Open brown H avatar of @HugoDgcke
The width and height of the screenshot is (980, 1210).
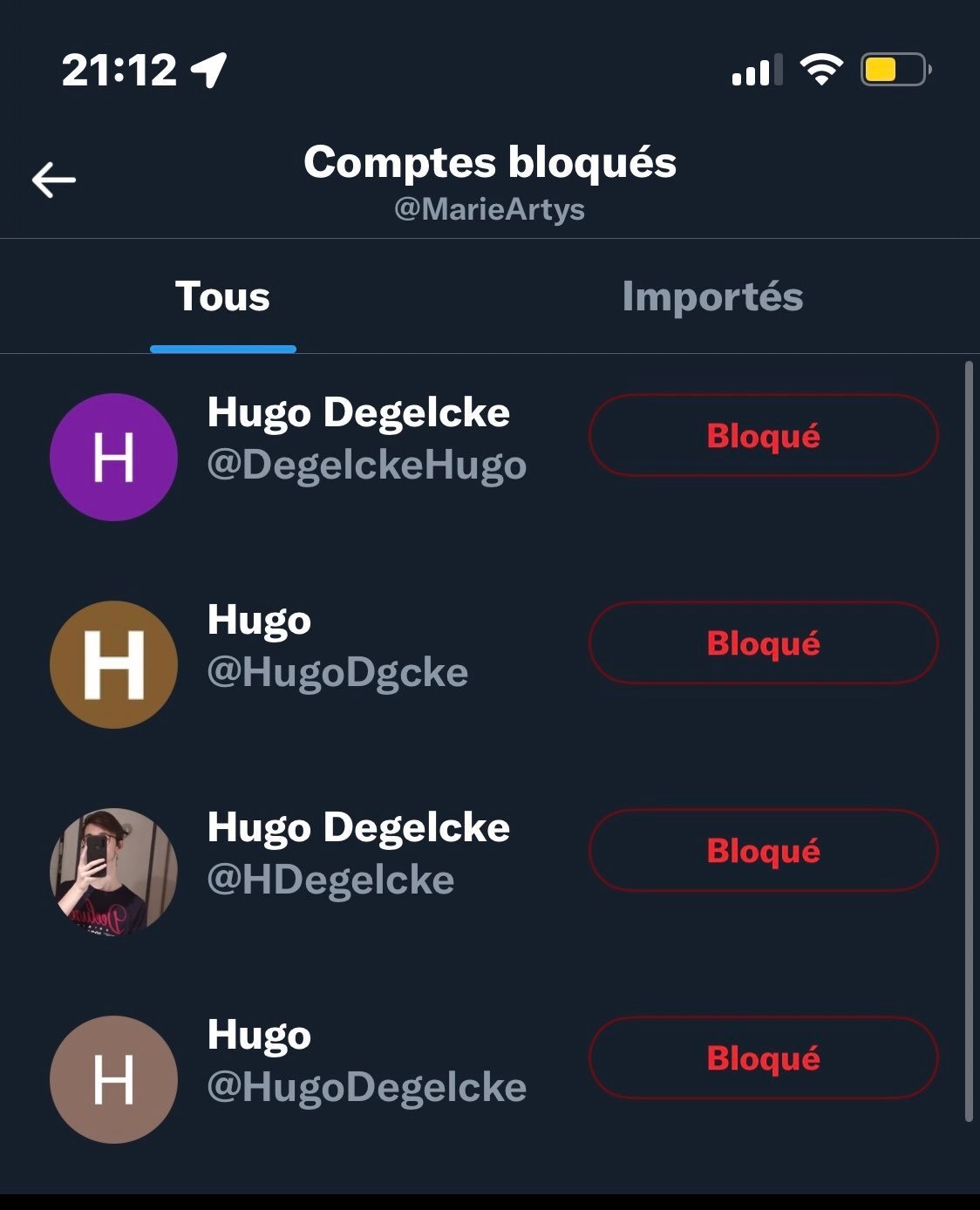pos(114,664)
